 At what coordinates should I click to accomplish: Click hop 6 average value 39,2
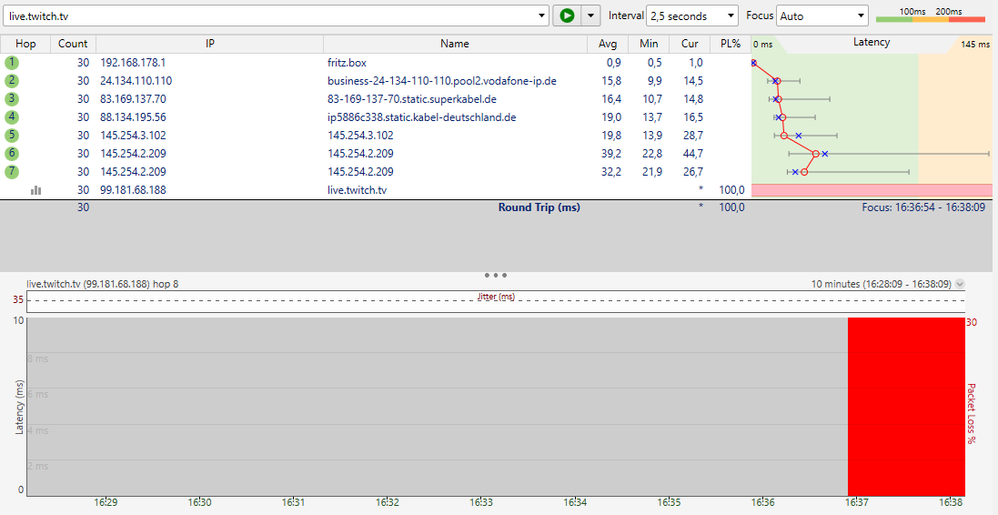[x=614, y=153]
